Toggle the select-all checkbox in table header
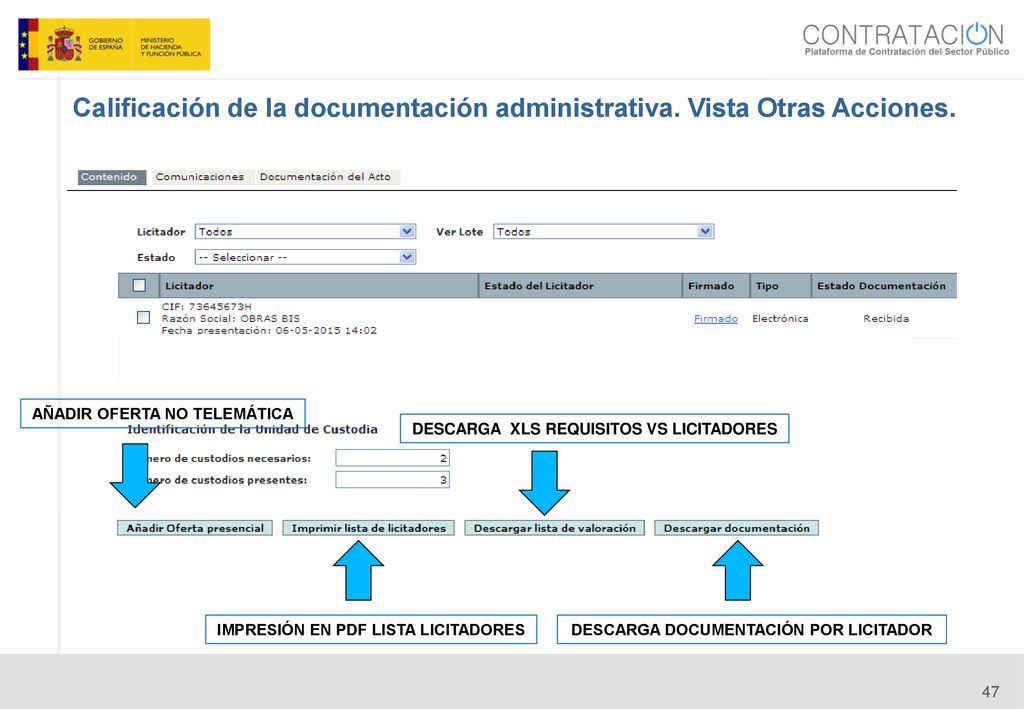Image resolution: width=1024 pixels, height=709 pixels. coord(139,285)
